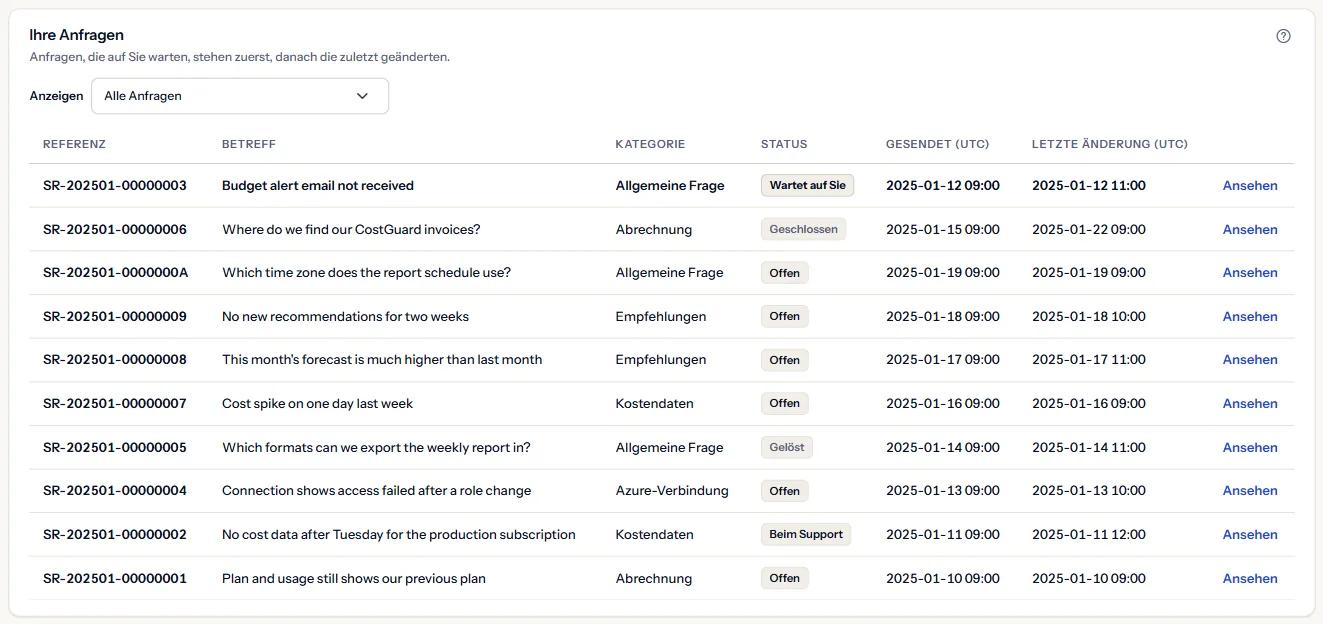Open Ansehen for SR-202501-00000002
Screen dimensions: 1323x624
point(1250,534)
